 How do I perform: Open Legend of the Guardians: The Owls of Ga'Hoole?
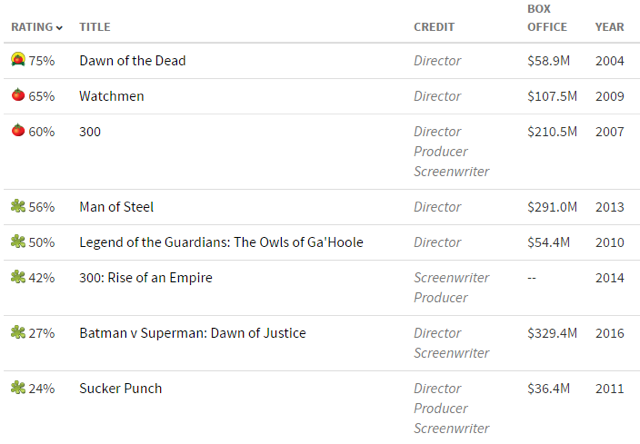click(221, 242)
